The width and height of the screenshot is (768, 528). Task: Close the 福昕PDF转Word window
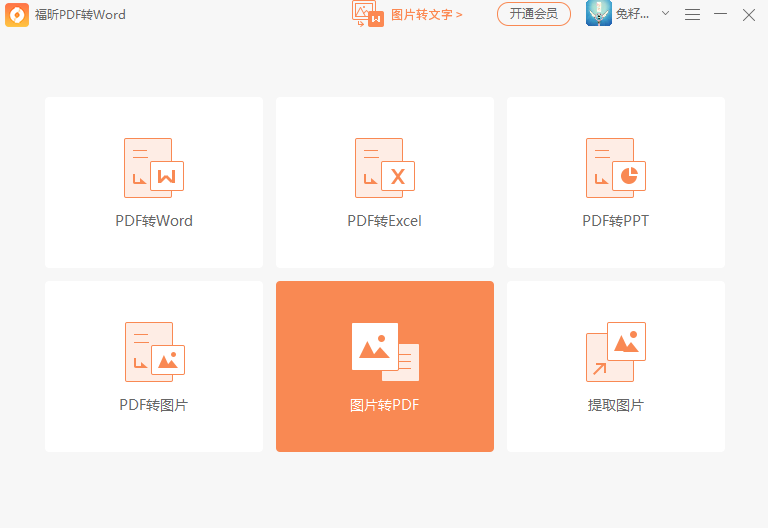point(748,14)
